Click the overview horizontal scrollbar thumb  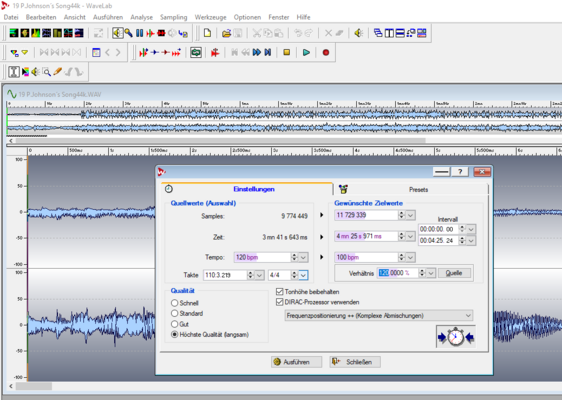[x=220, y=141]
